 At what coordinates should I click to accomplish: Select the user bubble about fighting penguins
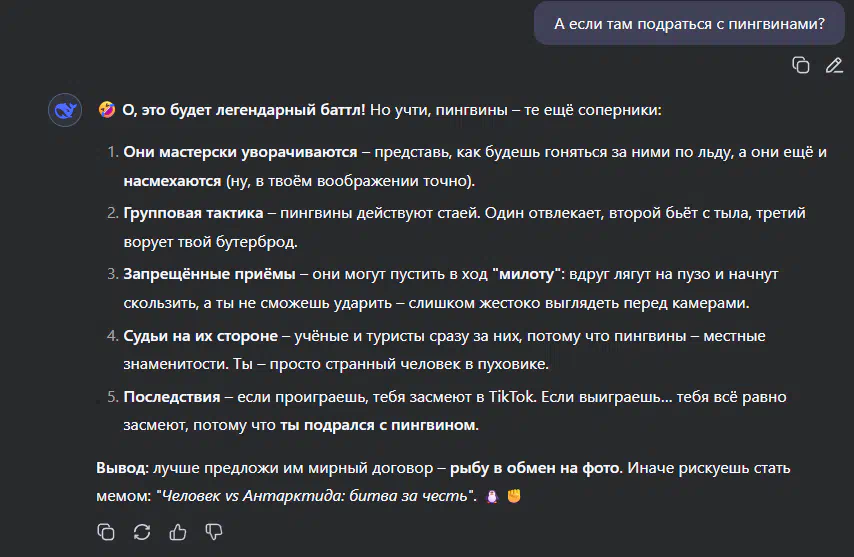[x=689, y=23]
